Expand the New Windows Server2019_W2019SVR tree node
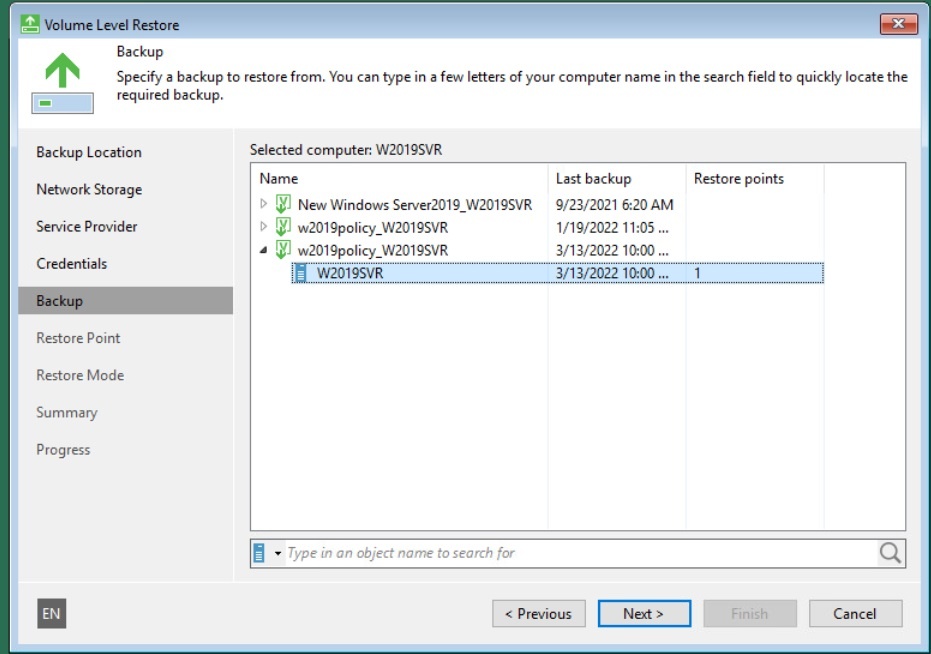 264,204
